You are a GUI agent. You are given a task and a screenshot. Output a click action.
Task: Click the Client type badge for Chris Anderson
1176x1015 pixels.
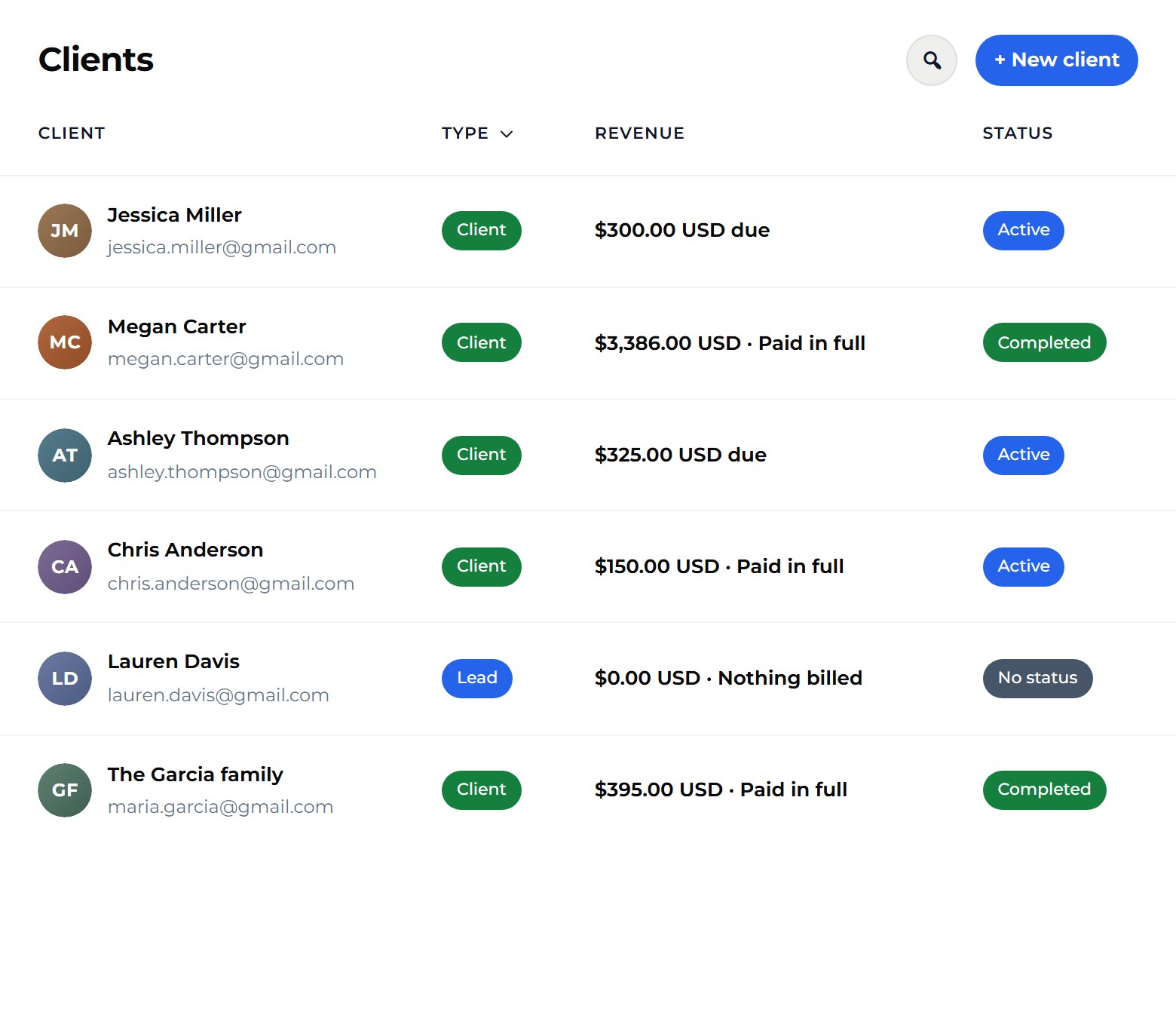[x=482, y=567]
